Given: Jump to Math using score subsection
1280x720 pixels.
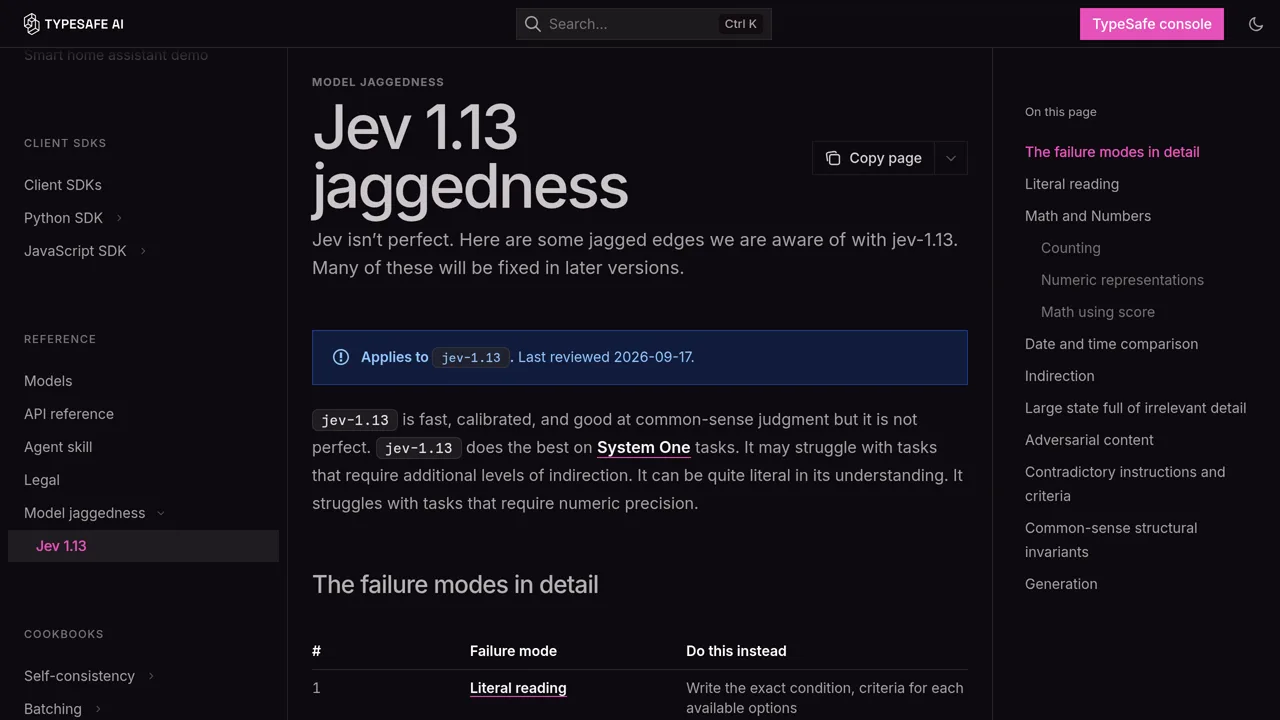Looking at the screenshot, I should click(x=1098, y=312).
